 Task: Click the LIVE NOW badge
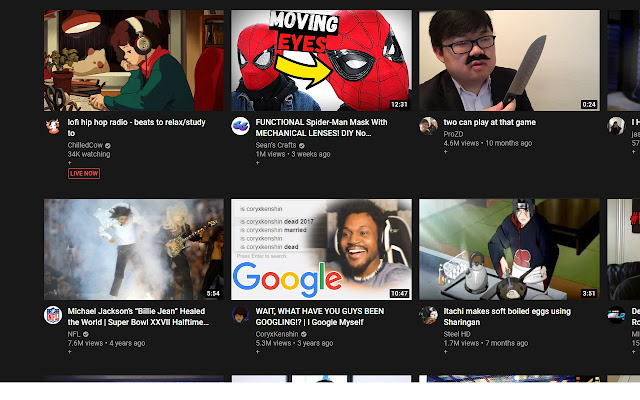click(84, 173)
